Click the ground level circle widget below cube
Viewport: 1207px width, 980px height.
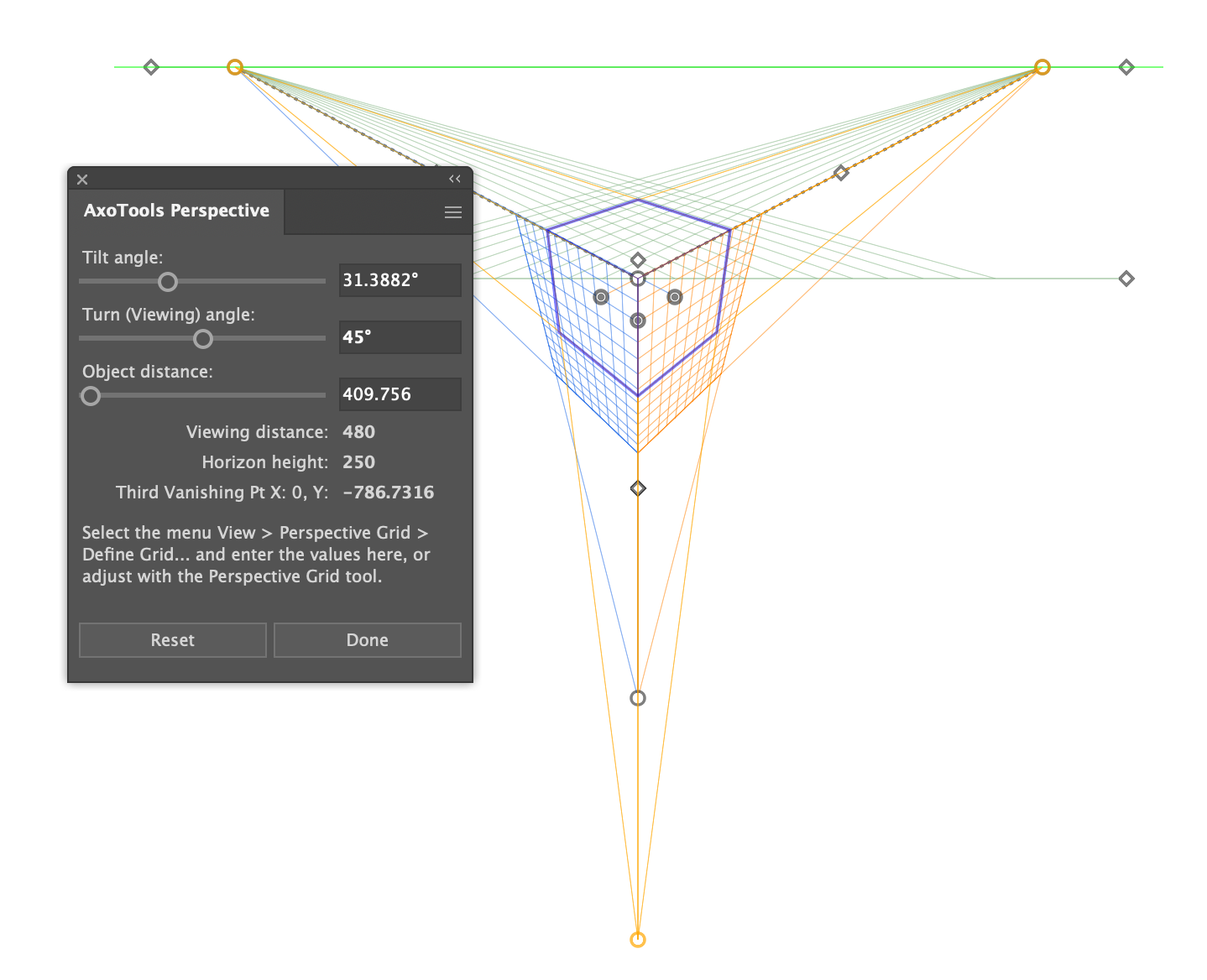(638, 697)
